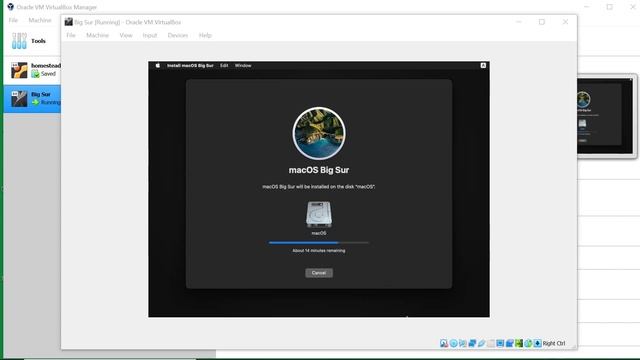
Task: Open the Edit menu in macOS installer
Action: (x=224, y=65)
